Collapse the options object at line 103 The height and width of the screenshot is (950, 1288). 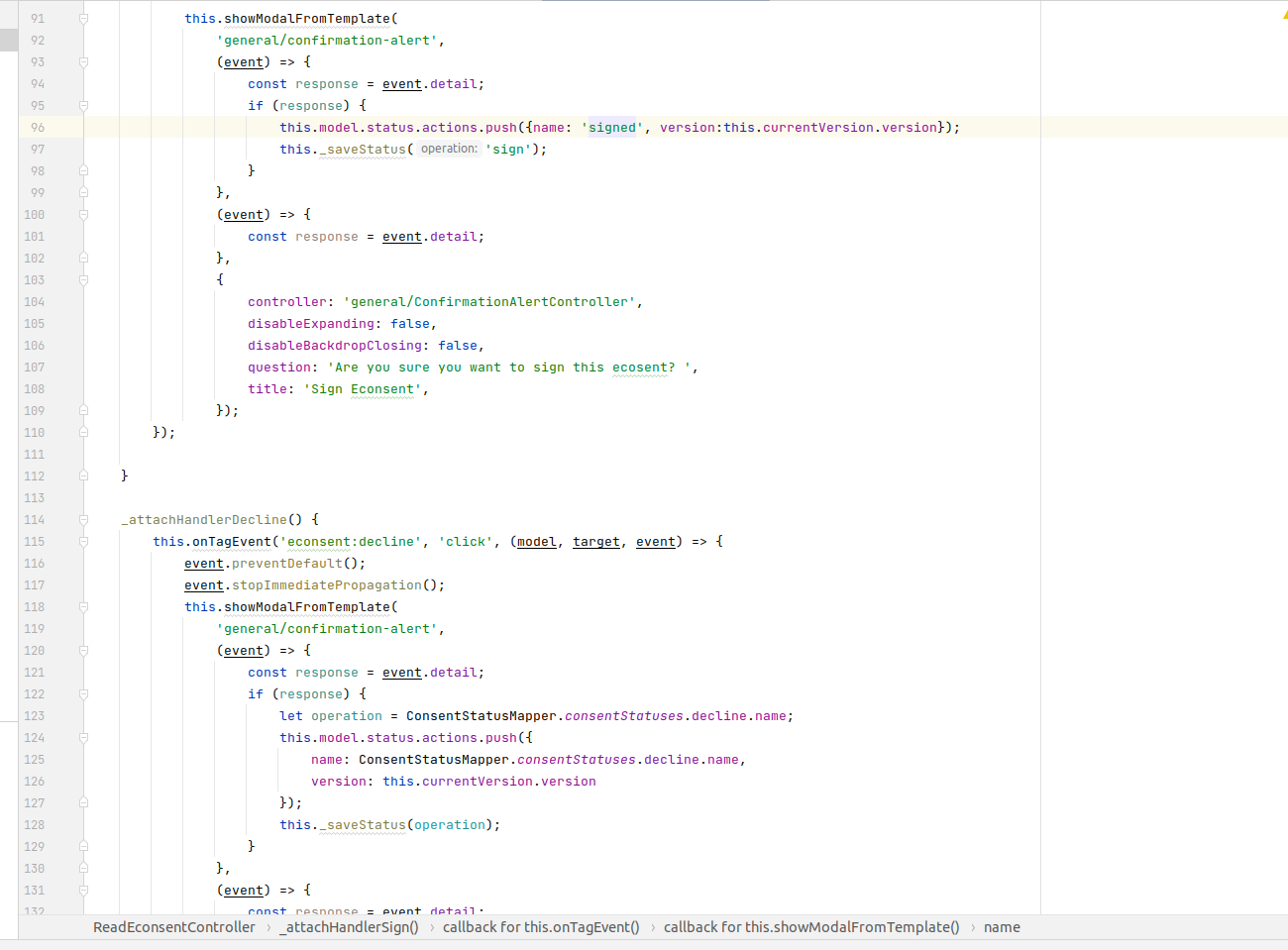[x=82, y=279]
